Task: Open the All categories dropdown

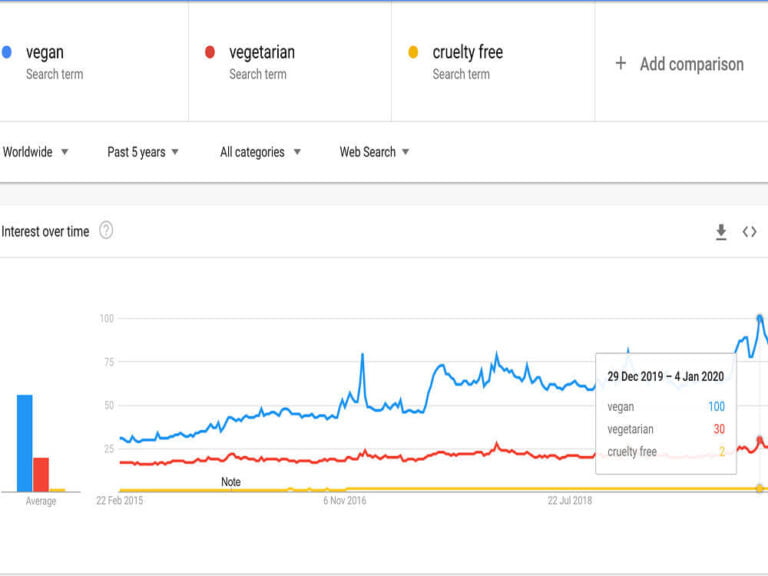Action: coord(260,152)
